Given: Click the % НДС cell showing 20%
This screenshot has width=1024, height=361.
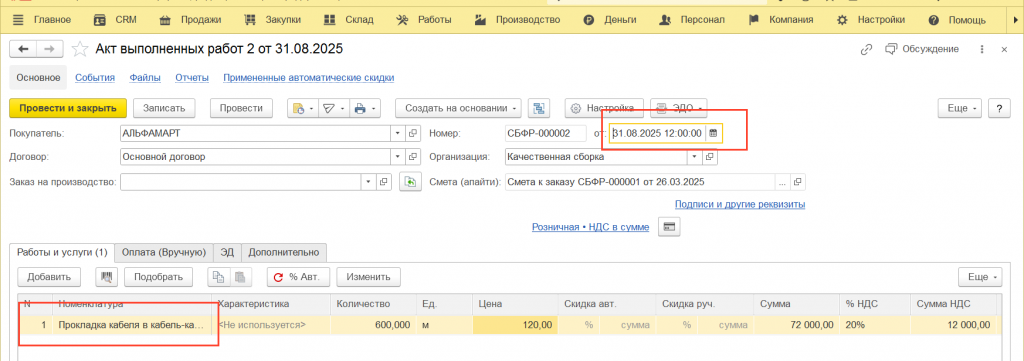Looking at the screenshot, I should [x=874, y=324].
